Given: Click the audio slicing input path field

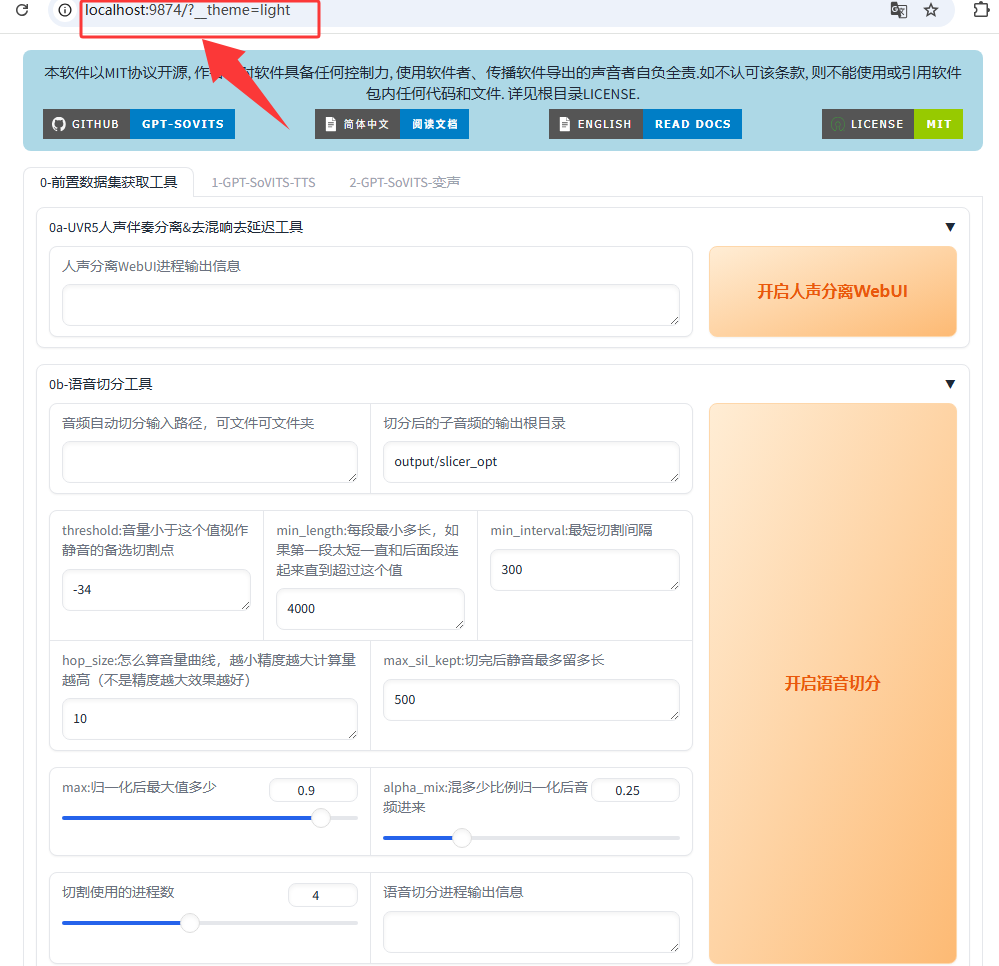Looking at the screenshot, I should pyautogui.click(x=209, y=462).
